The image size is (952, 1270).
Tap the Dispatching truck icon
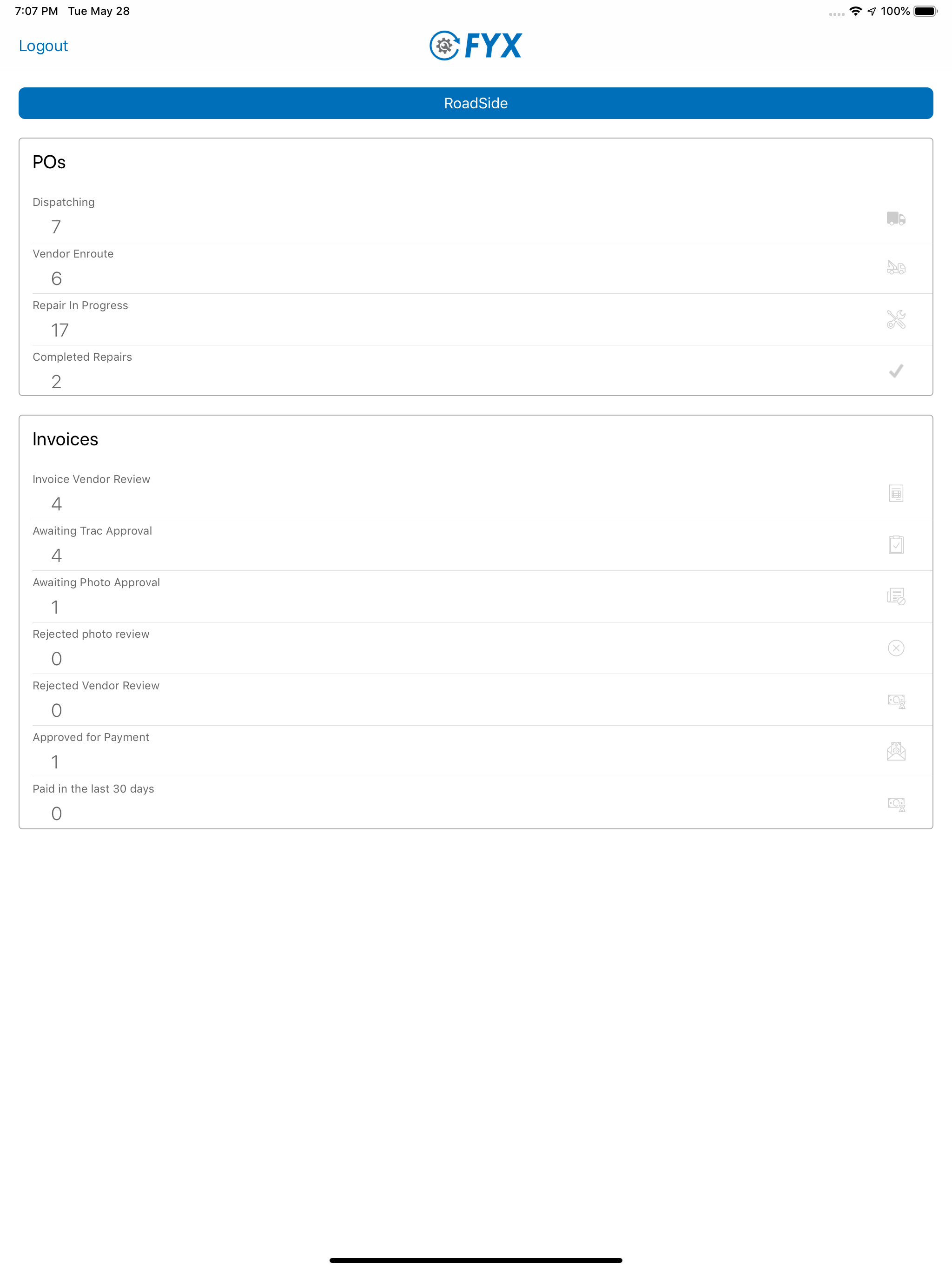pyautogui.click(x=896, y=218)
